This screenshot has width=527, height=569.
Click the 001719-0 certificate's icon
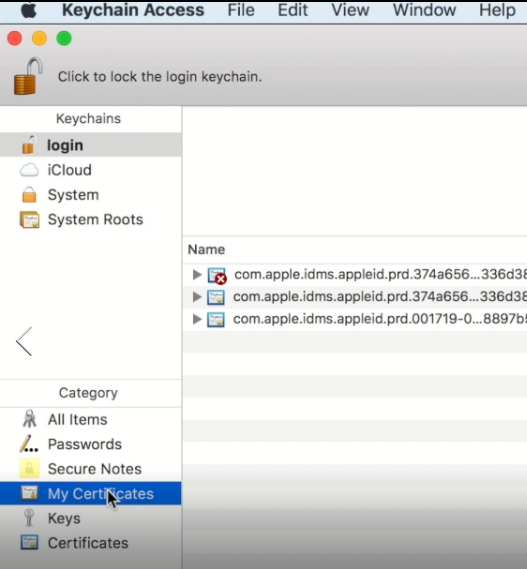click(216, 320)
